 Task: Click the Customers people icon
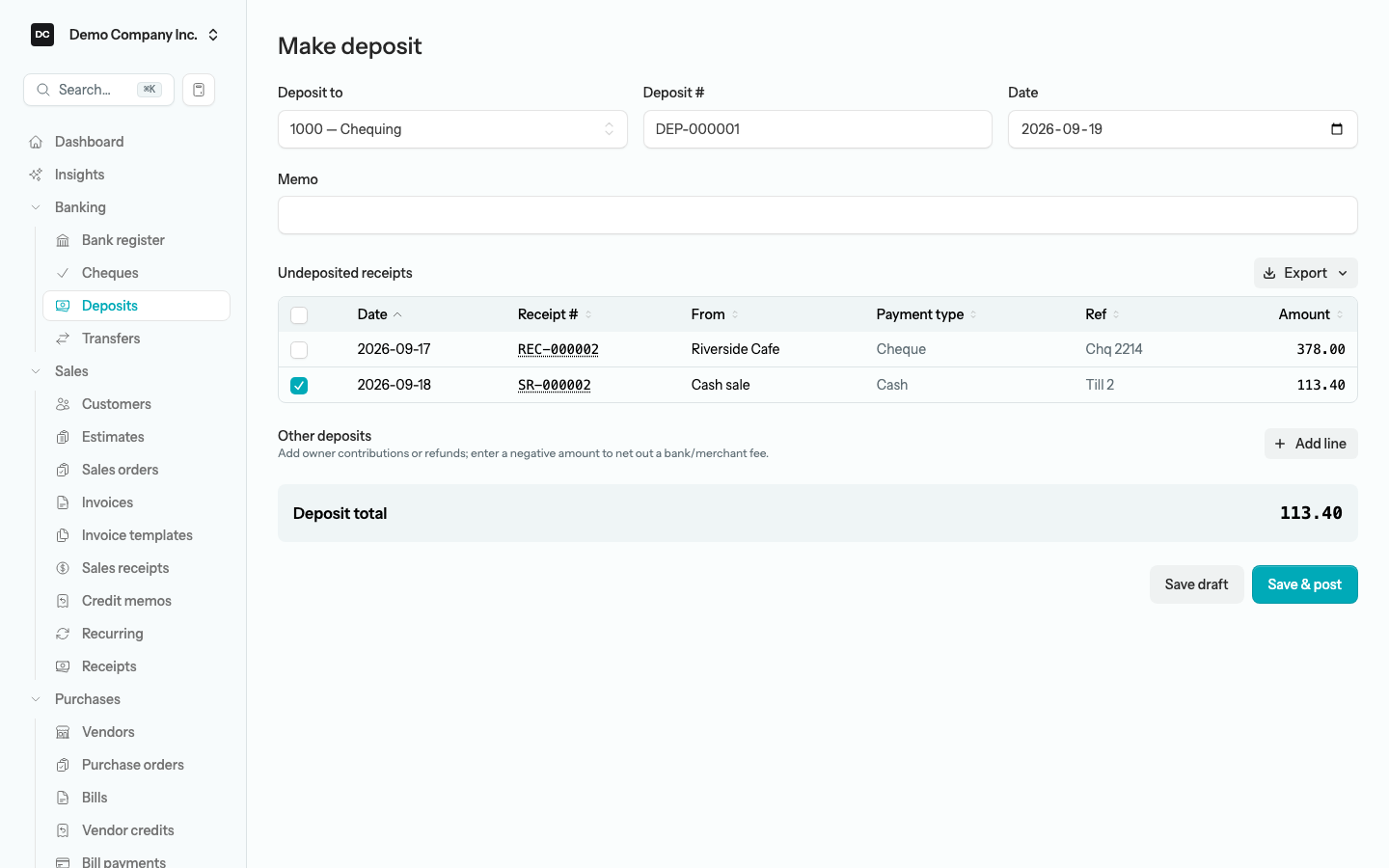tap(63, 404)
